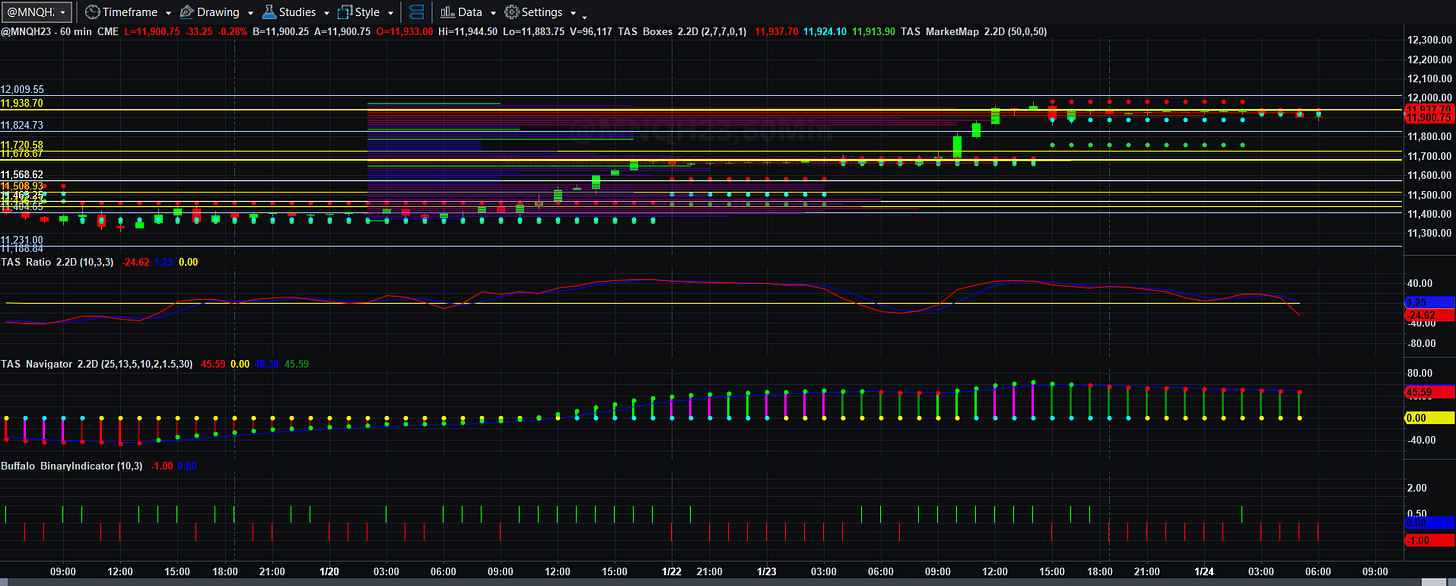The height and width of the screenshot is (586, 1456).
Task: Click the blue stacked panes icon
Action: 417,12
